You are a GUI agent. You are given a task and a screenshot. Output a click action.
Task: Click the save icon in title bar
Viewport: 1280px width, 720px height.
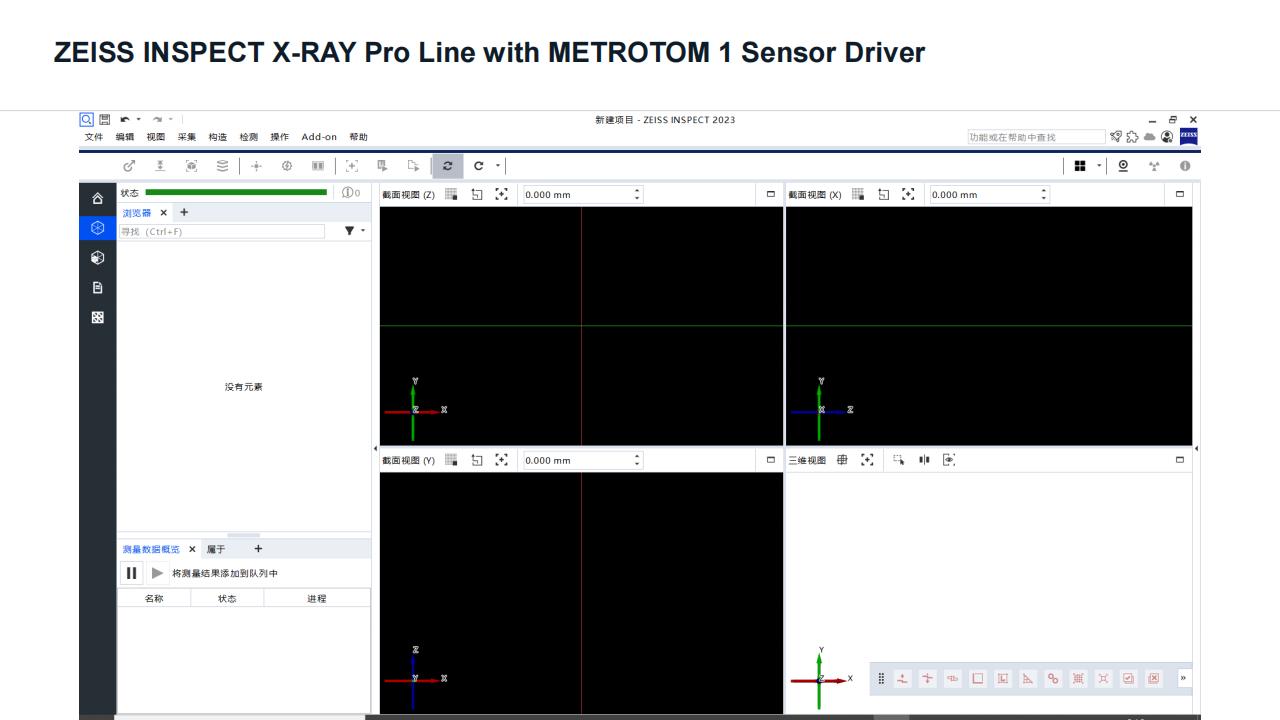104,120
